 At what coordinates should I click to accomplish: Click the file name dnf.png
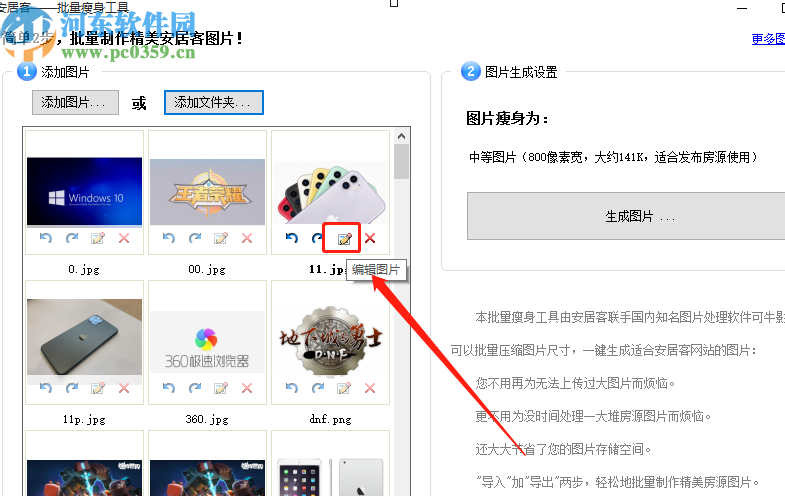coord(330,419)
